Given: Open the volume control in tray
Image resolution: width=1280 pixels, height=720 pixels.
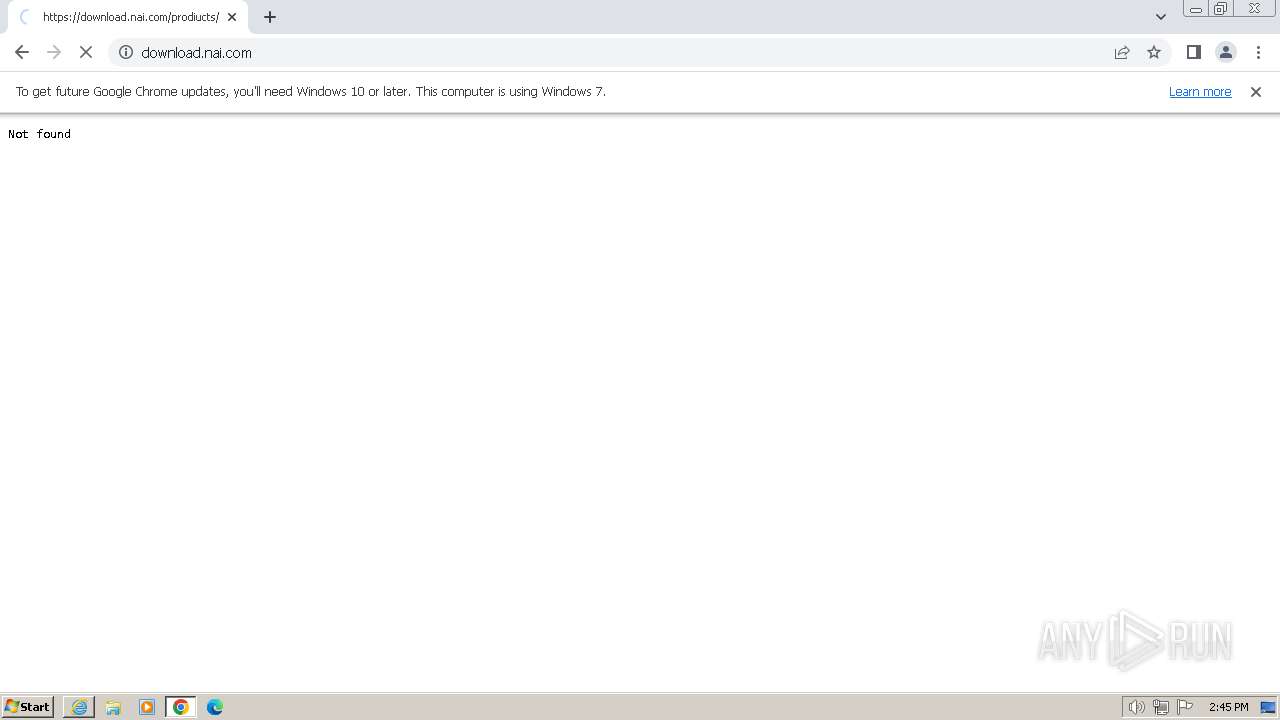Looking at the screenshot, I should tap(1137, 707).
